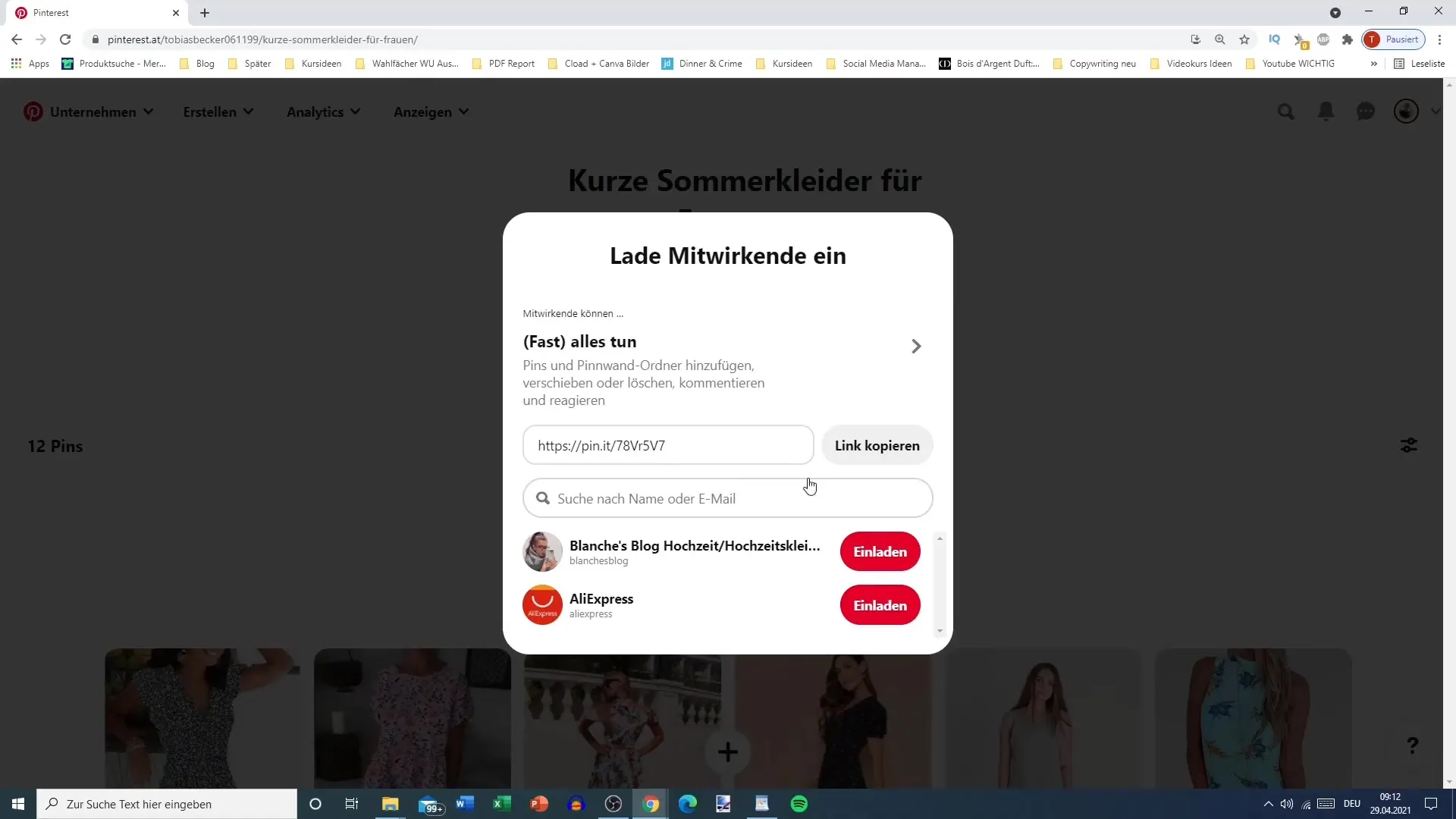1456x819 pixels.
Task: Show more bookmarks chevron
Action: click(x=1373, y=64)
